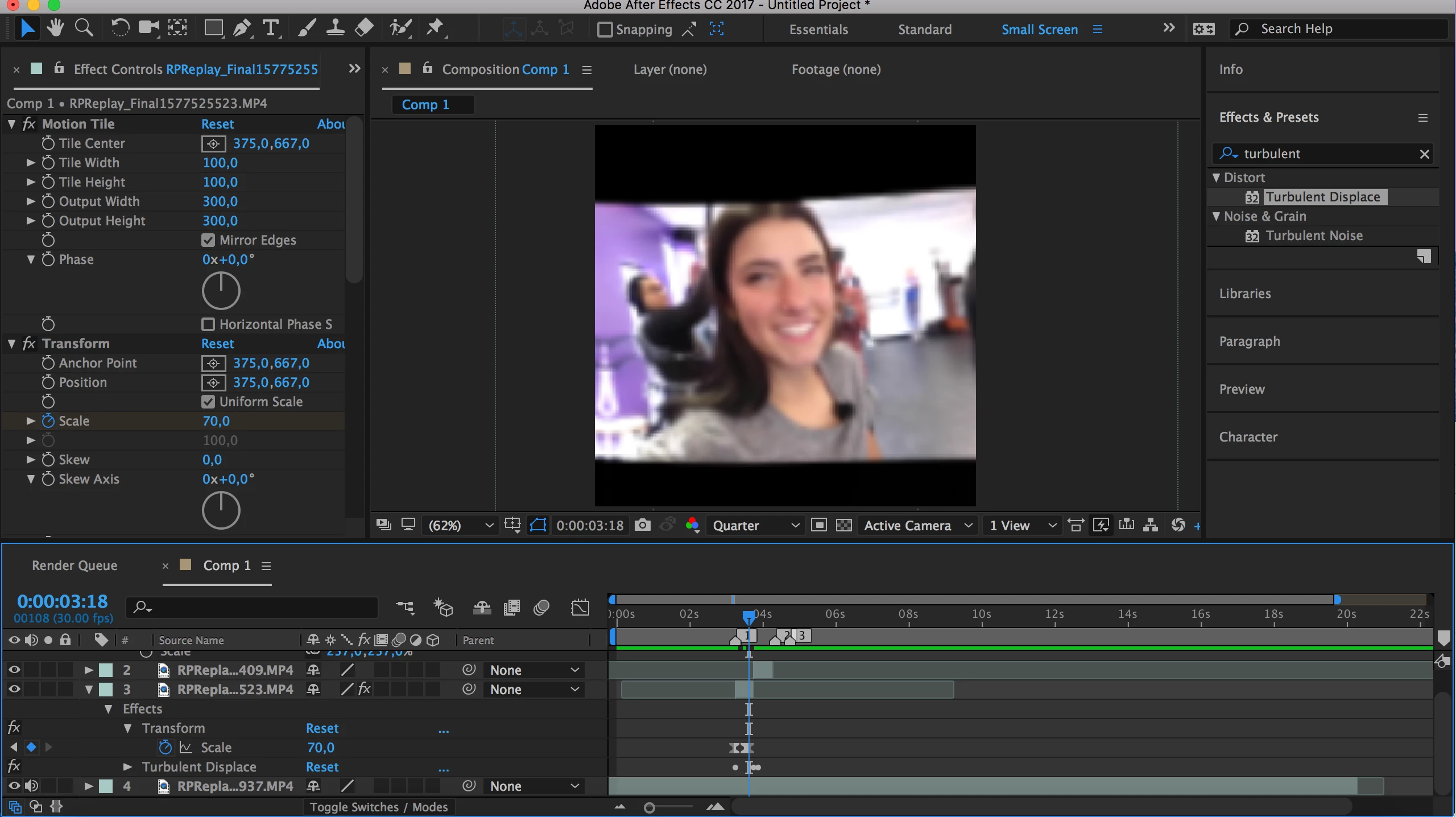The height and width of the screenshot is (817, 1456).
Task: Disable Uniform Scale checkbox
Action: [x=208, y=402]
